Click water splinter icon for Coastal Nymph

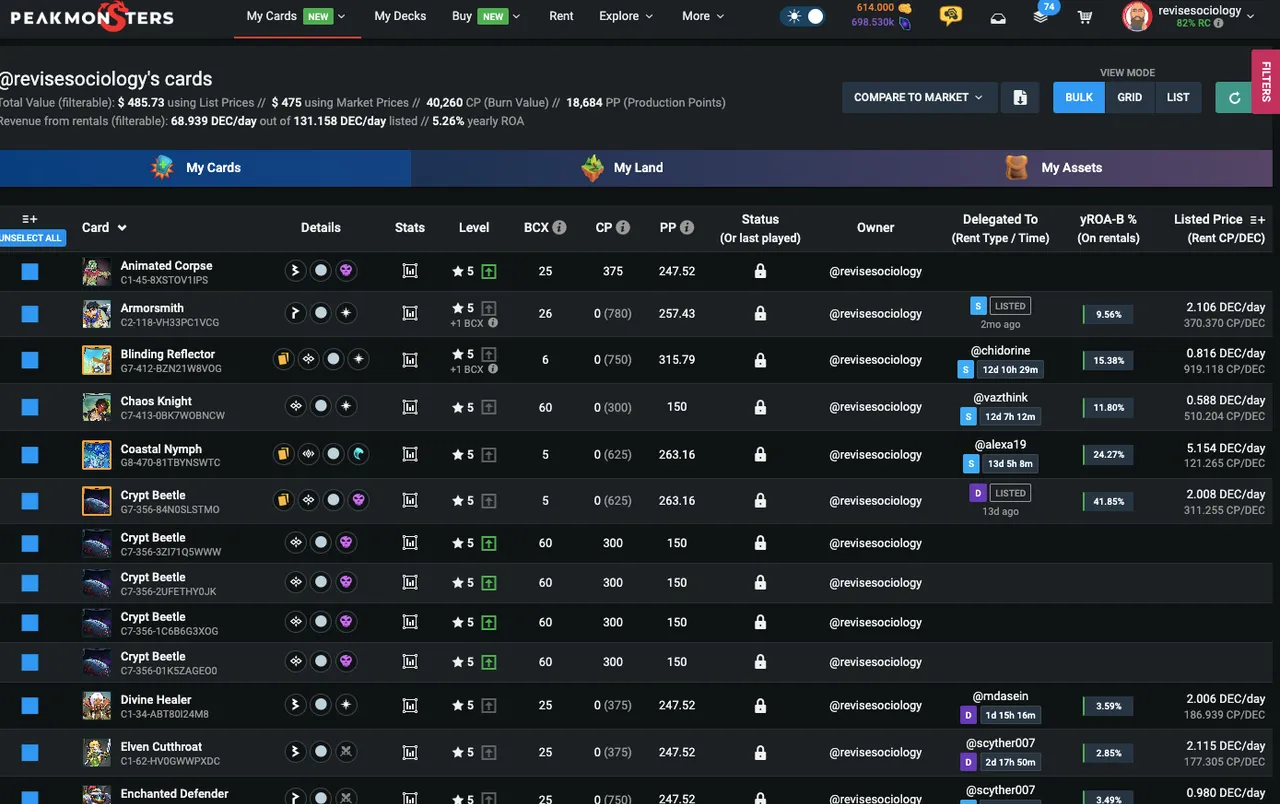[358, 454]
